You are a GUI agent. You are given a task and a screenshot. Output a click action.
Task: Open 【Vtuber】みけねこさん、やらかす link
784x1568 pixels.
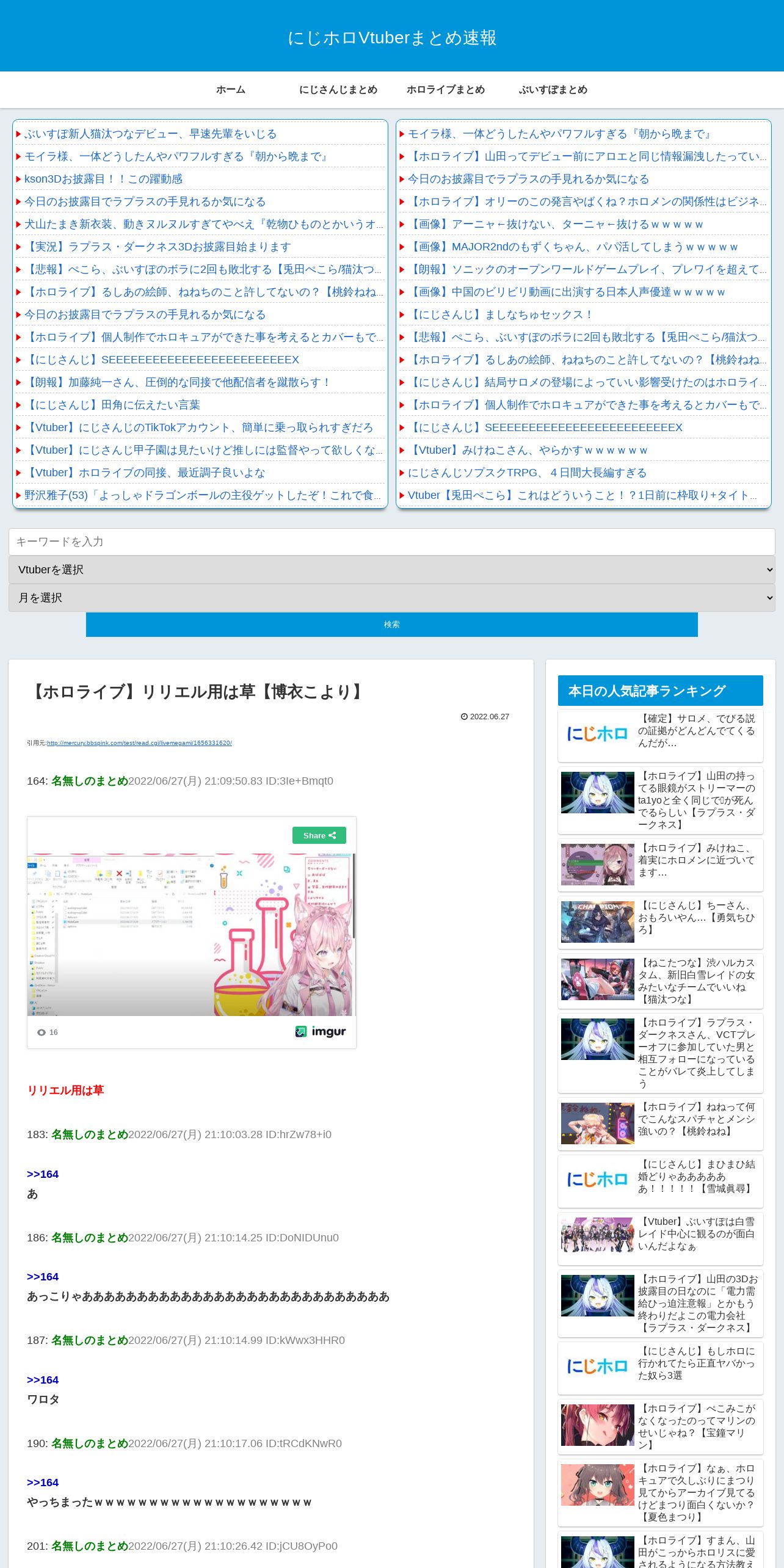(528, 450)
